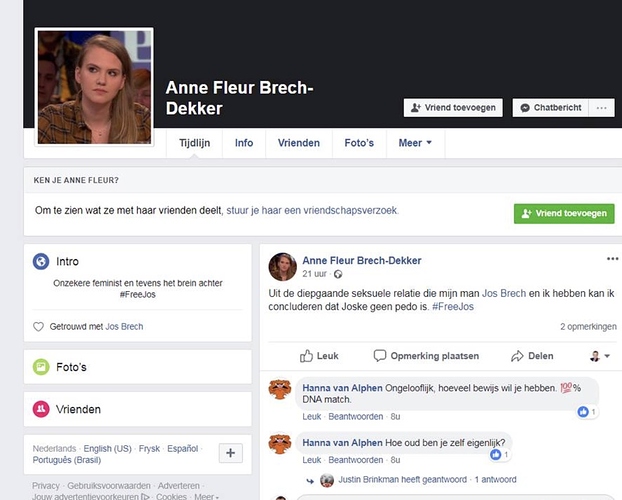622x500 pixels.
Task: View the 2 opmerkingen count
Action: 588,327
